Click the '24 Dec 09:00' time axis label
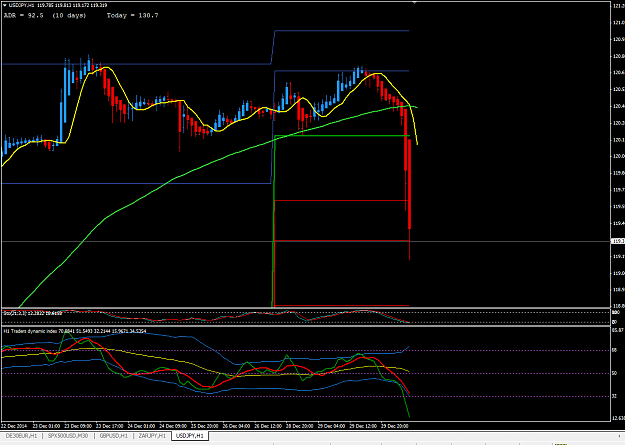The height and width of the screenshot is (445, 625). pyautogui.click(x=173, y=426)
